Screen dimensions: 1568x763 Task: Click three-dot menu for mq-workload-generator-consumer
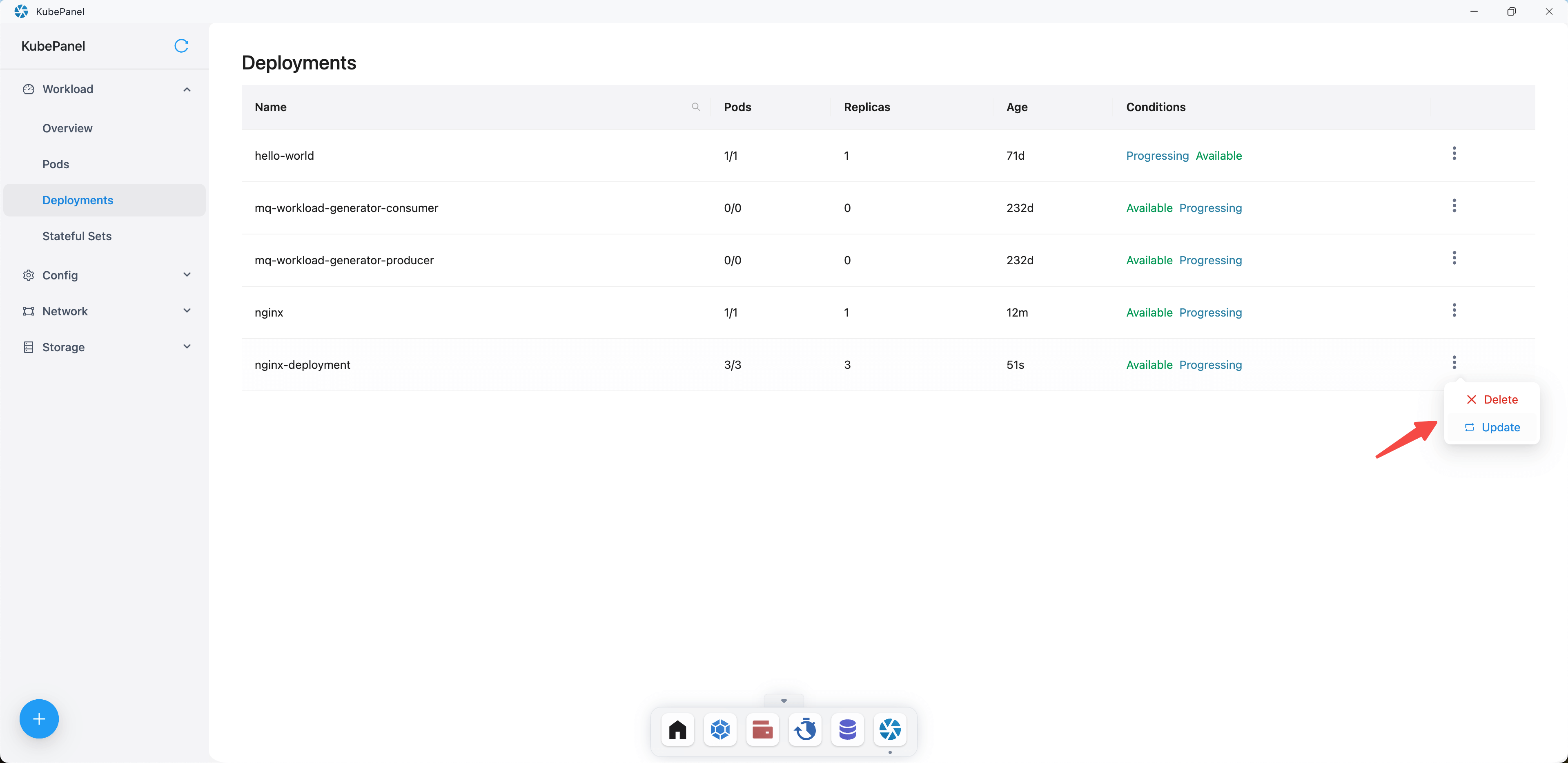pos(1454,206)
